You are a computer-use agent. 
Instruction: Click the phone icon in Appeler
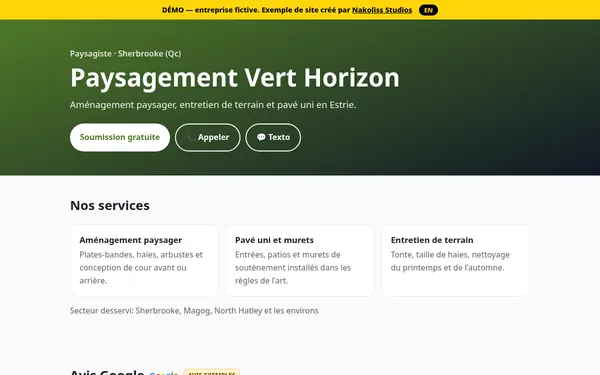191,137
